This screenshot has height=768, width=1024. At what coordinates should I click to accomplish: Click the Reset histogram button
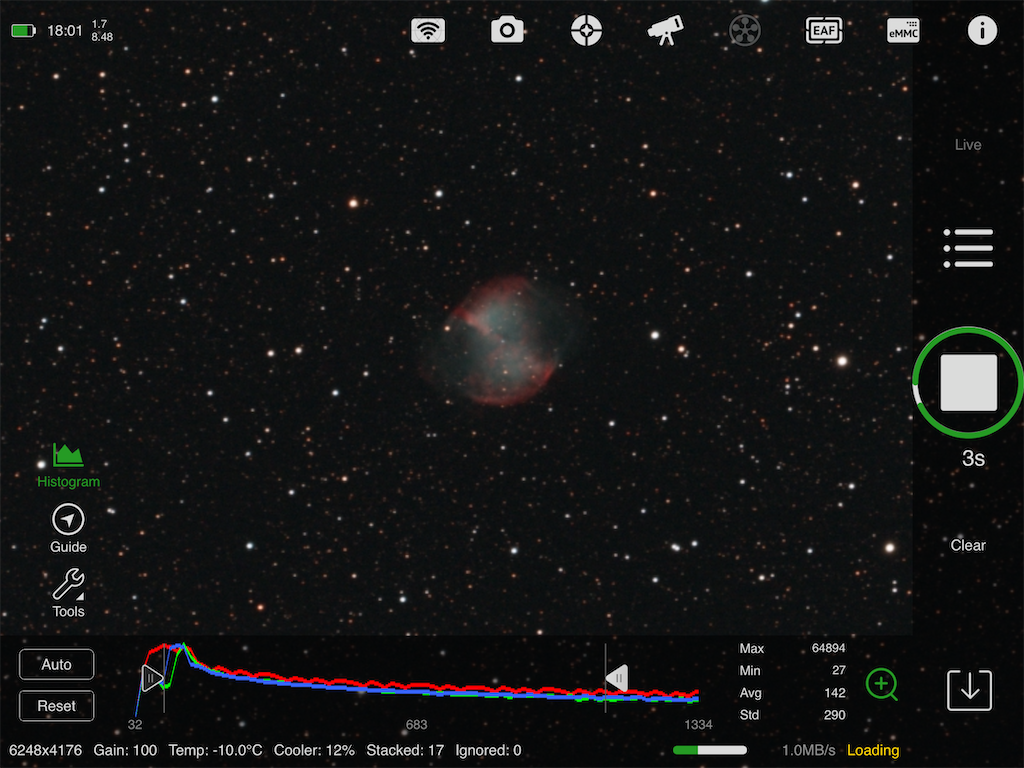coord(57,706)
